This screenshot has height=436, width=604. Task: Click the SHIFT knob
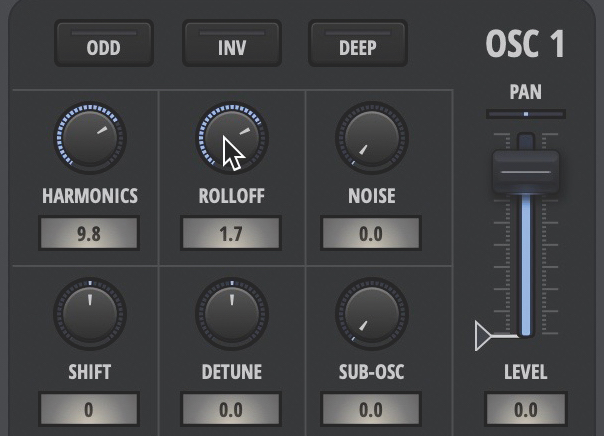coord(90,314)
